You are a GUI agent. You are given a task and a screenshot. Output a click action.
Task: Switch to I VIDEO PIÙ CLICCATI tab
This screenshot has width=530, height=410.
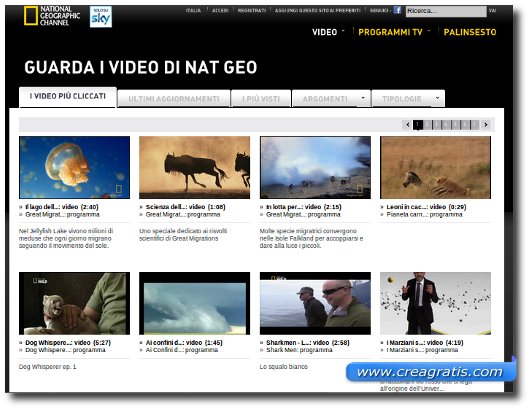pyautogui.click(x=68, y=97)
